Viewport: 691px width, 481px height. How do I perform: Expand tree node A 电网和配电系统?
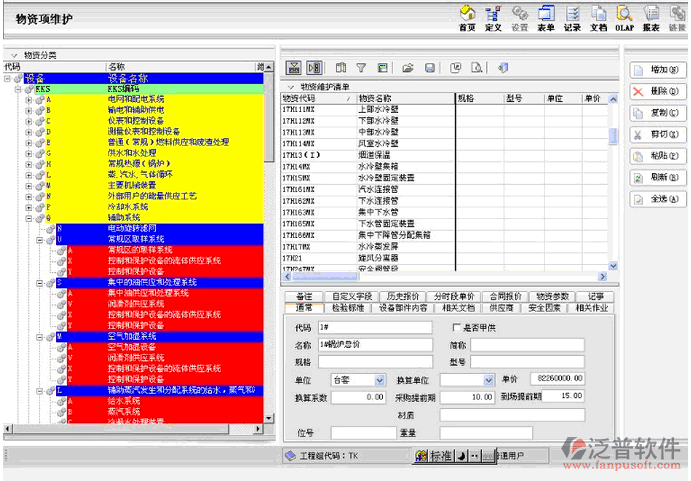tap(31, 99)
